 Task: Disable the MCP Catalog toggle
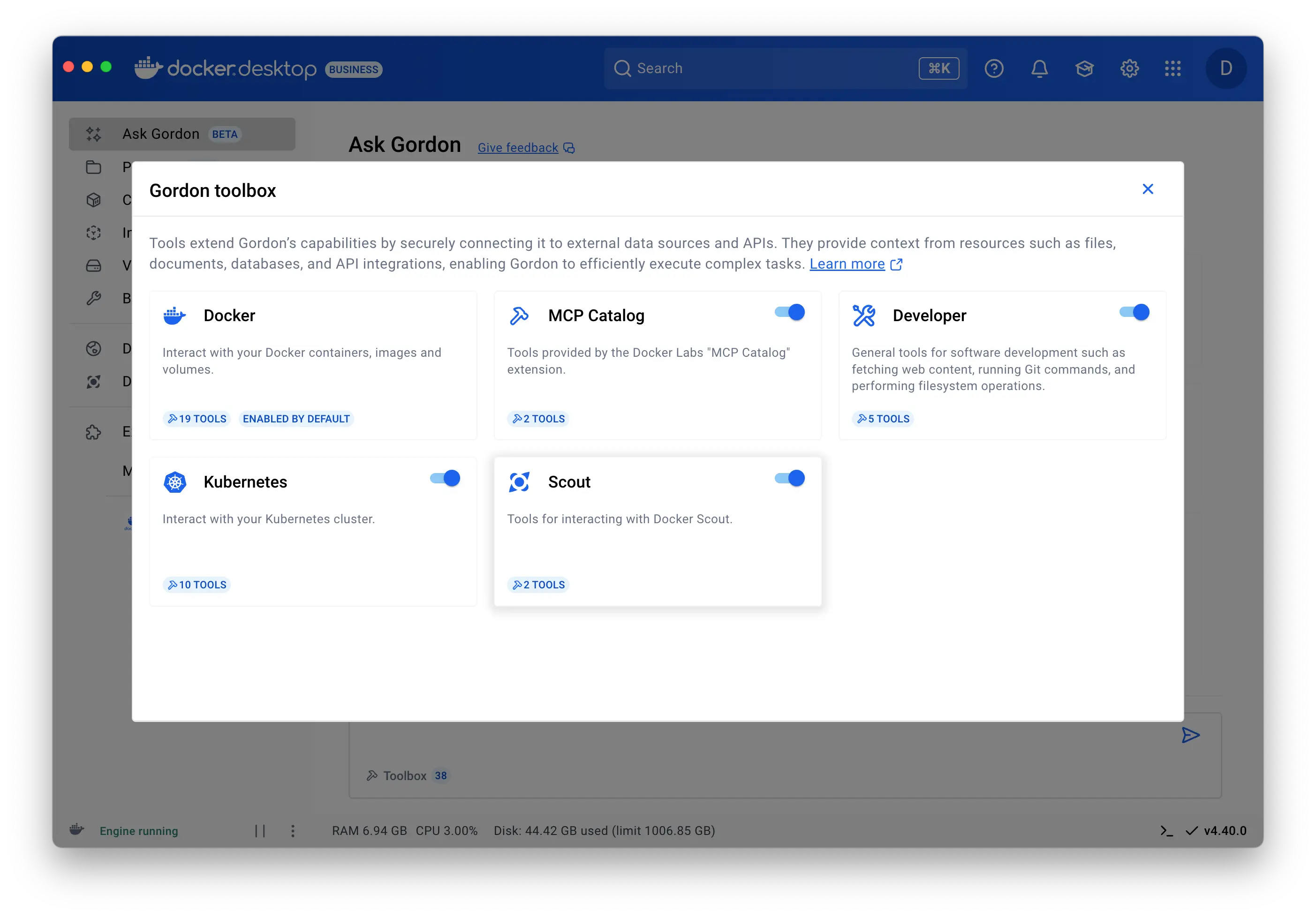tap(790, 312)
